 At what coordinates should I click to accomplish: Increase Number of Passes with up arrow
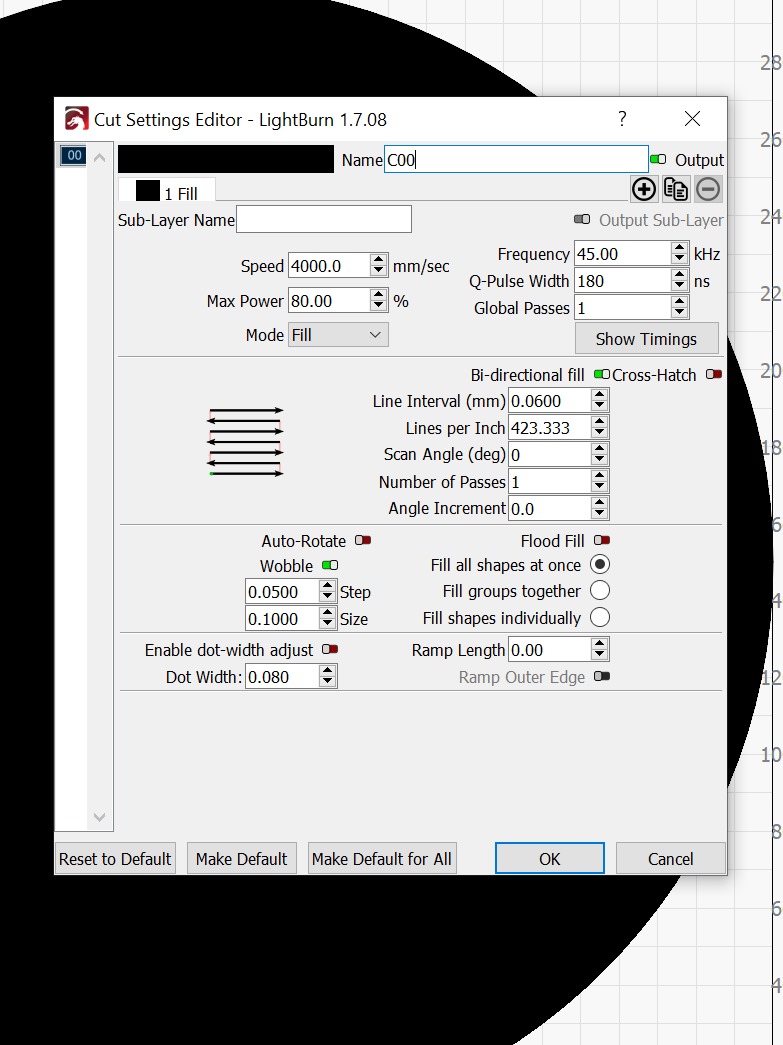[599, 476]
